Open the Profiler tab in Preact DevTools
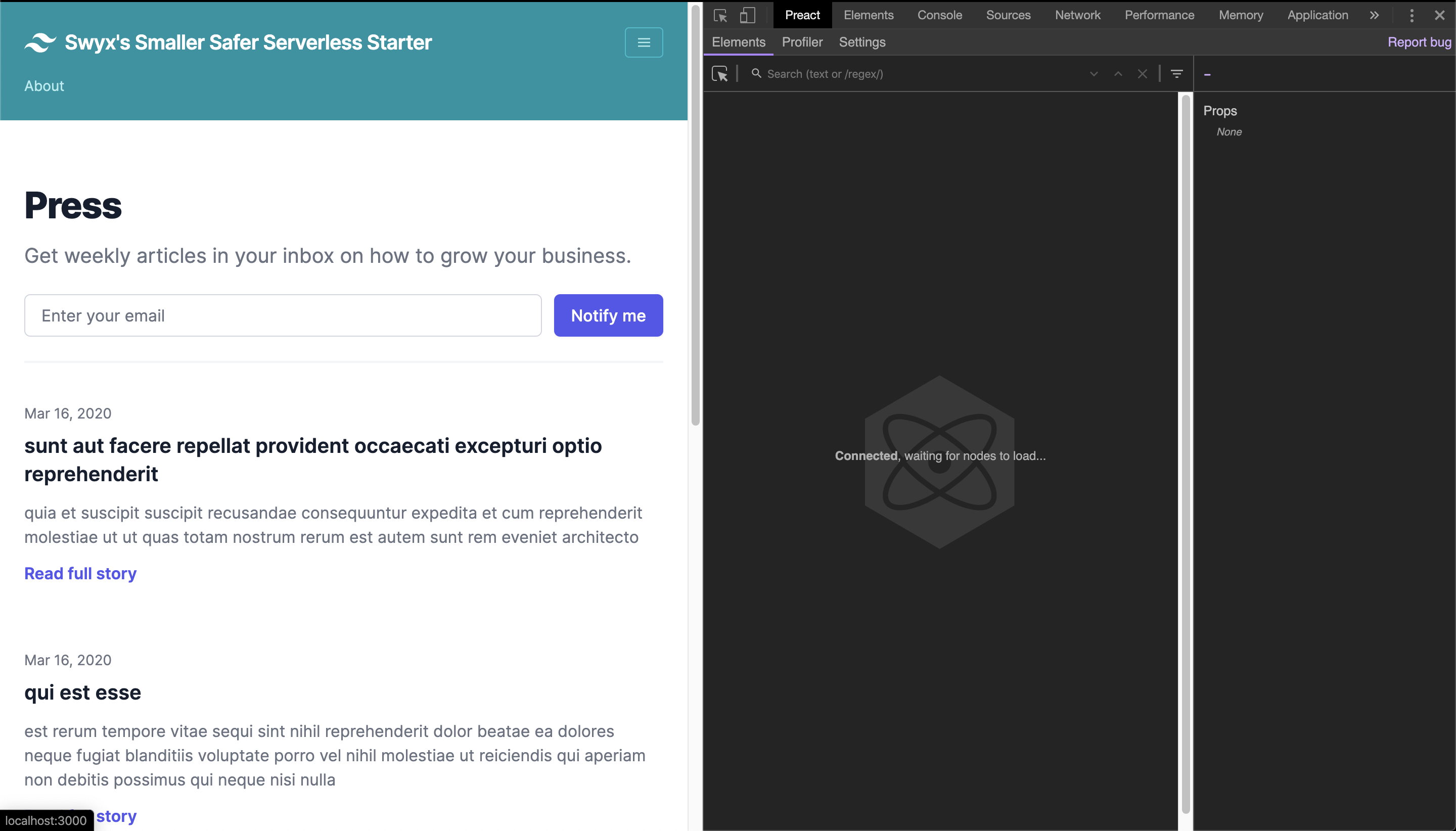Screen dimensions: 1456x831 pyautogui.click(x=801, y=42)
